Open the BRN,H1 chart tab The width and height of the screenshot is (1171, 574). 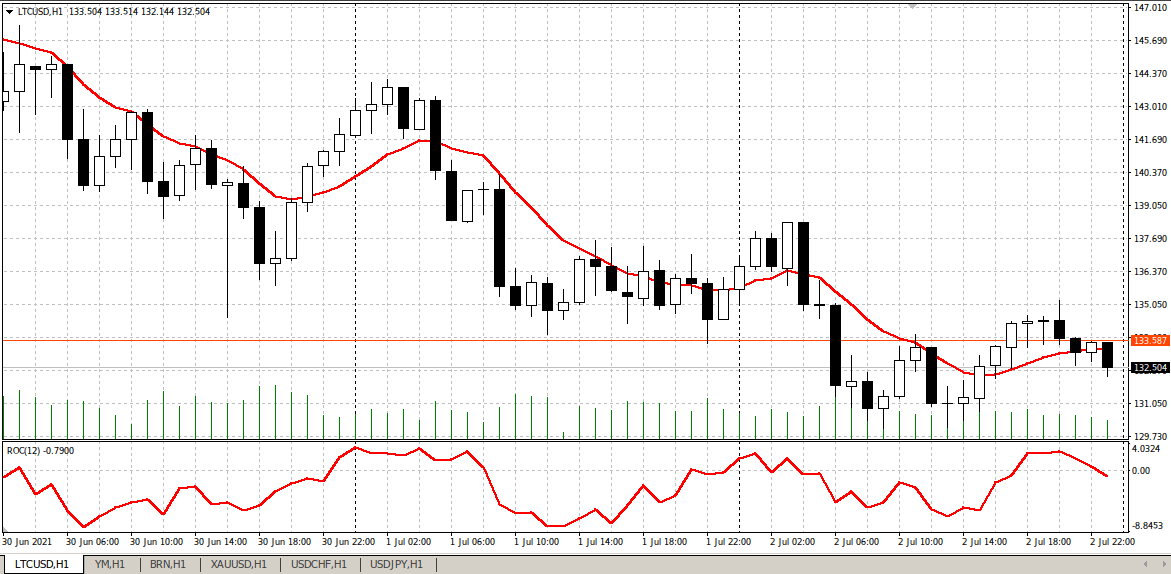165,564
